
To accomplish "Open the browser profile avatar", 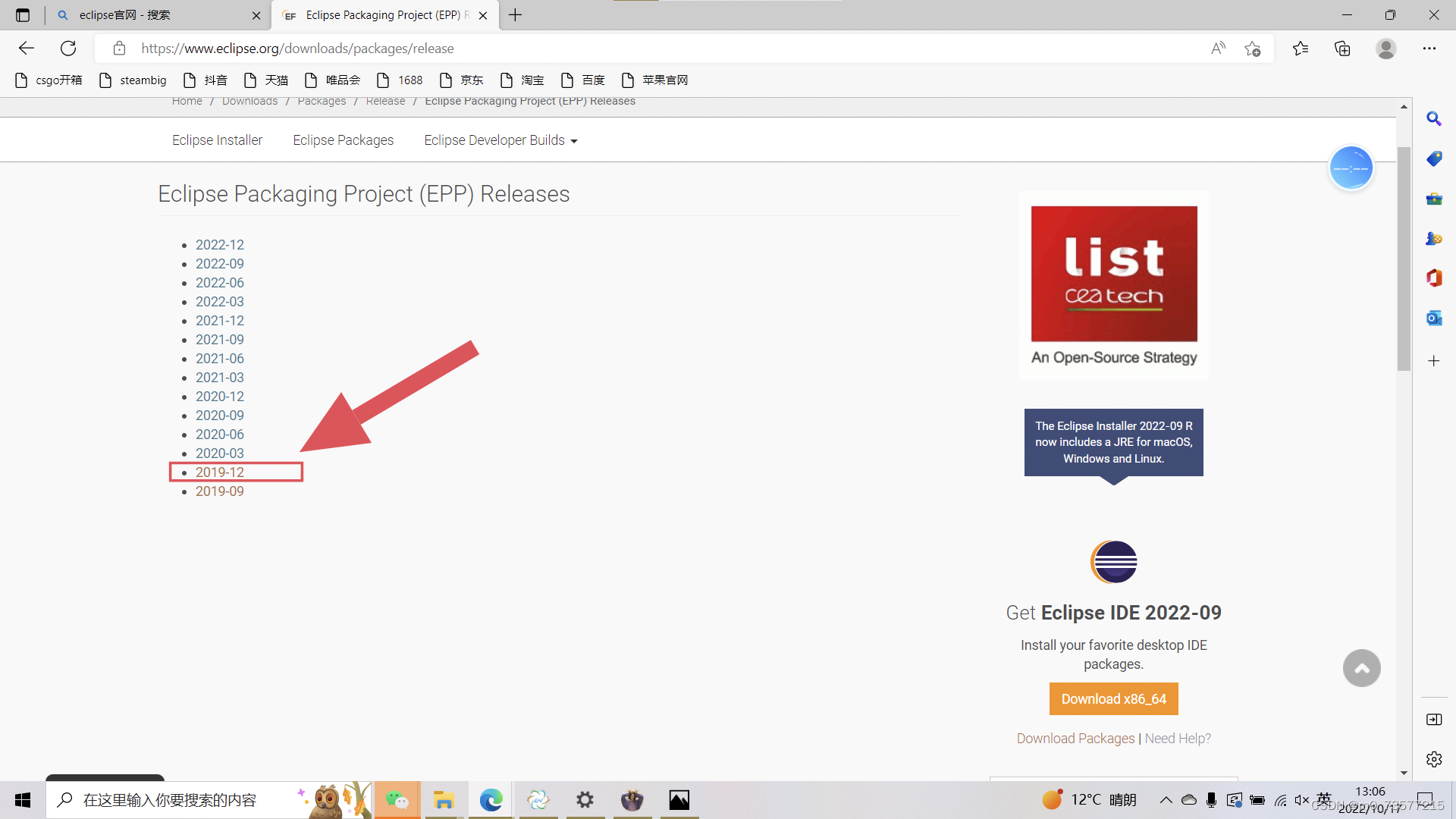I will pos(1386,49).
